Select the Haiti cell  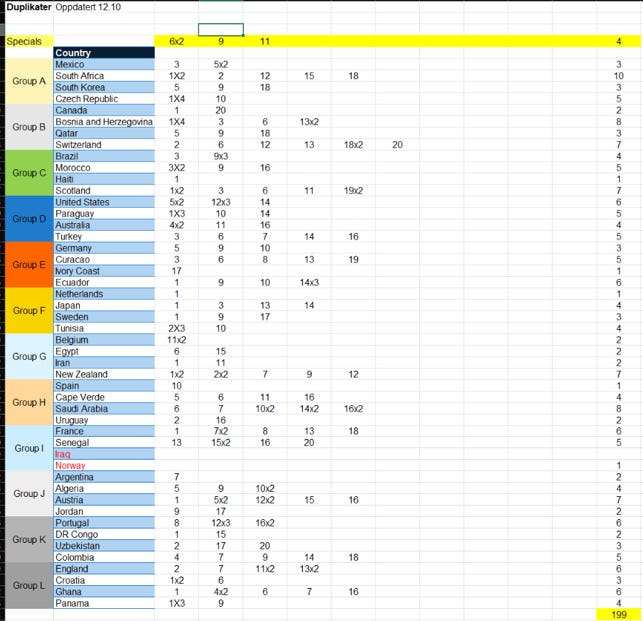(104, 179)
